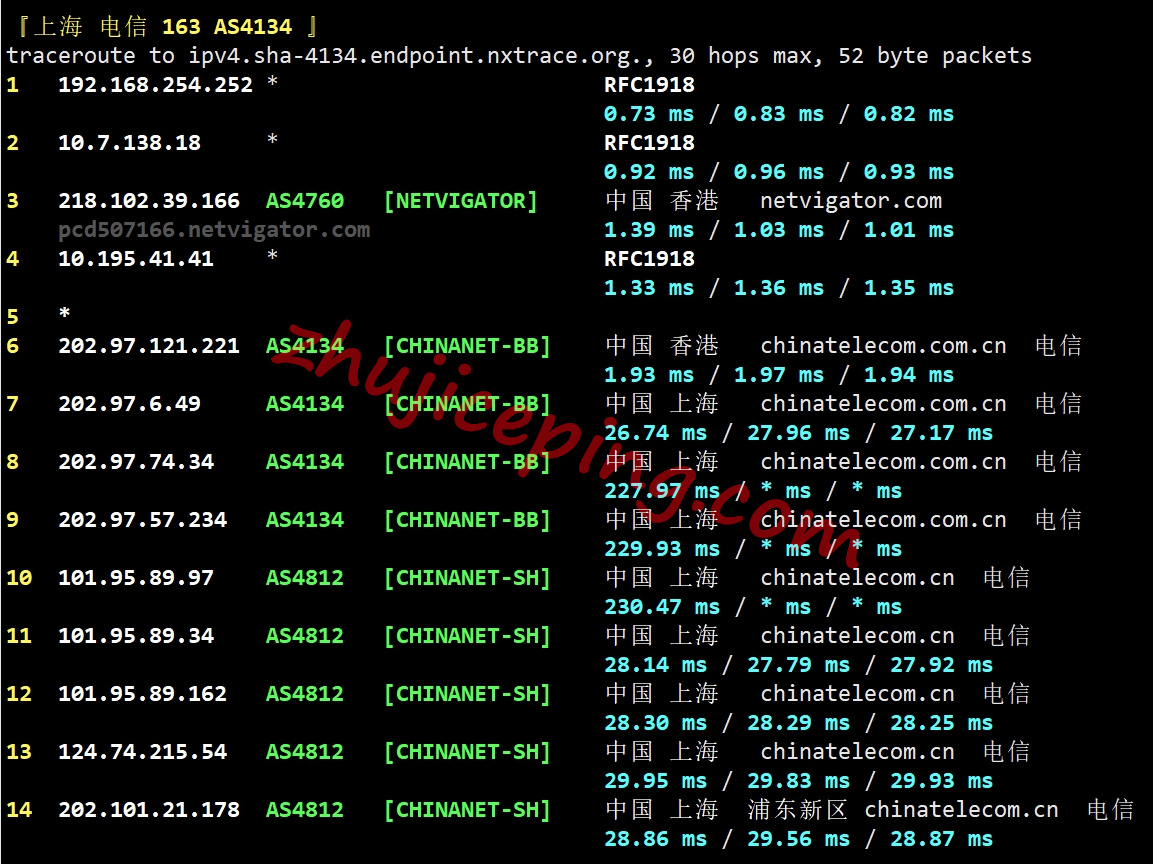Click the latency value 229.93 ms
Screen dimensions: 1153x864
click(662, 549)
